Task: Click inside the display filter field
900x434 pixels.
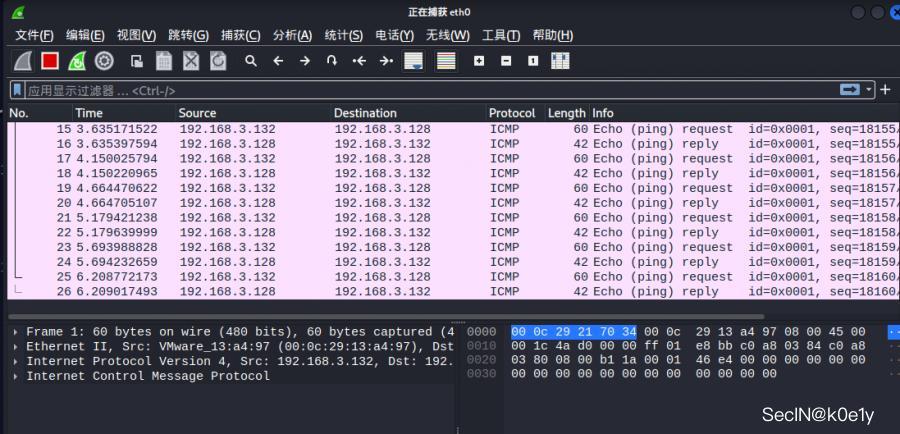Action: (x=400, y=90)
